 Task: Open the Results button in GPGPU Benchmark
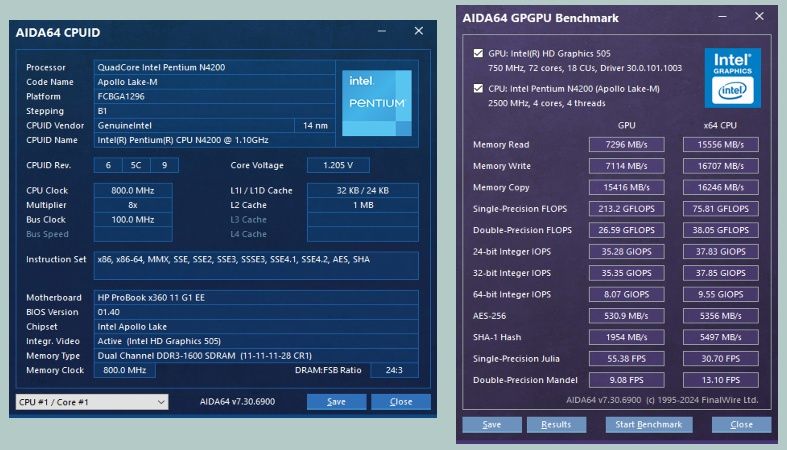(x=556, y=424)
